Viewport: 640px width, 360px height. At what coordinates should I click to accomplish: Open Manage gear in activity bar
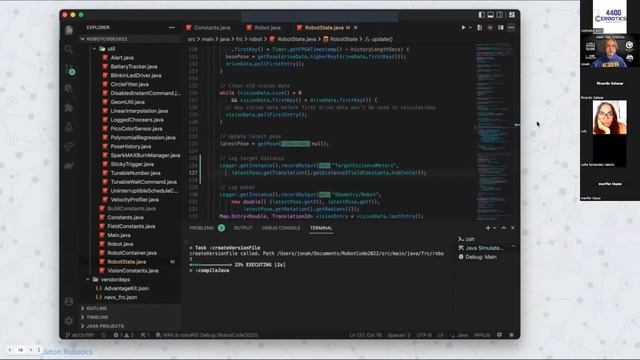[69, 321]
